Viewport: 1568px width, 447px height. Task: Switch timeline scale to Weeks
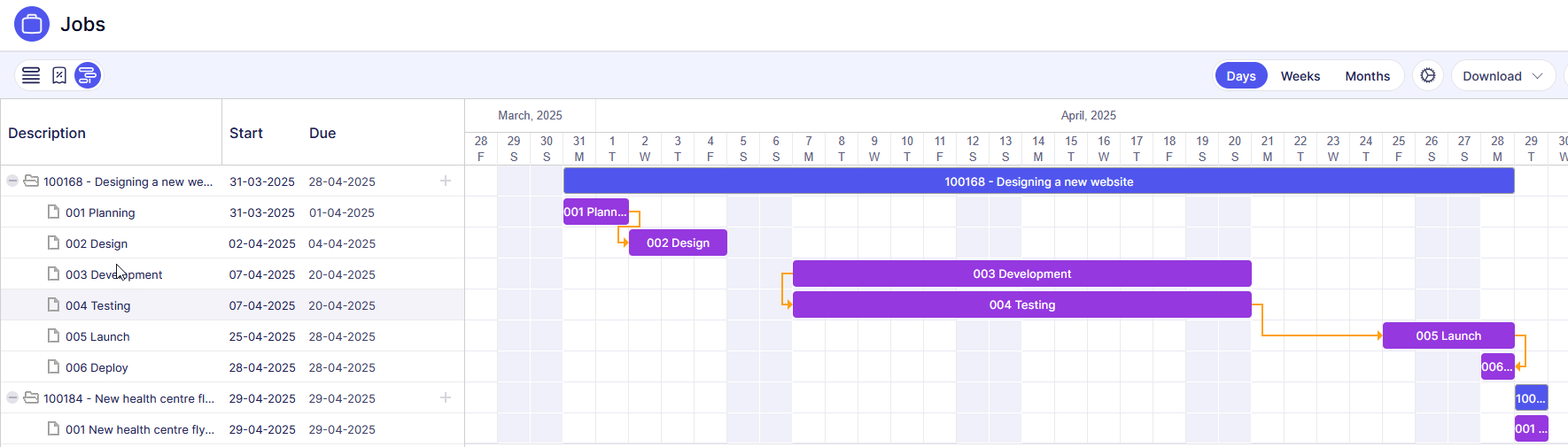tap(1300, 76)
